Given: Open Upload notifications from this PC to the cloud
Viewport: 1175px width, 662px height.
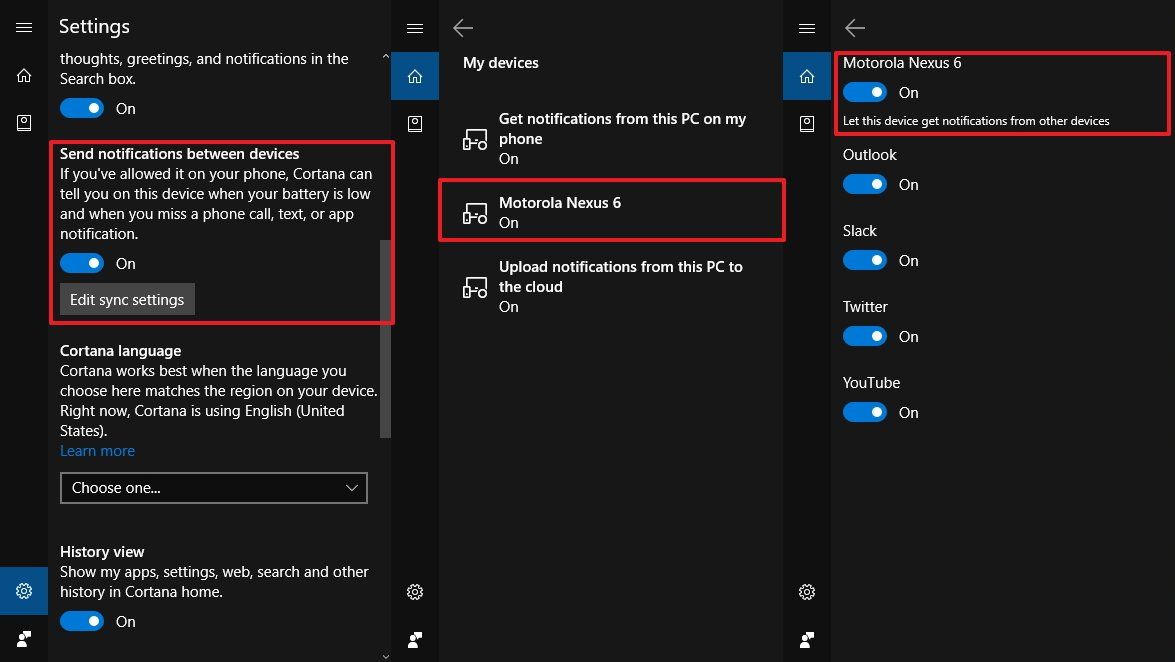Looking at the screenshot, I should click(x=611, y=286).
